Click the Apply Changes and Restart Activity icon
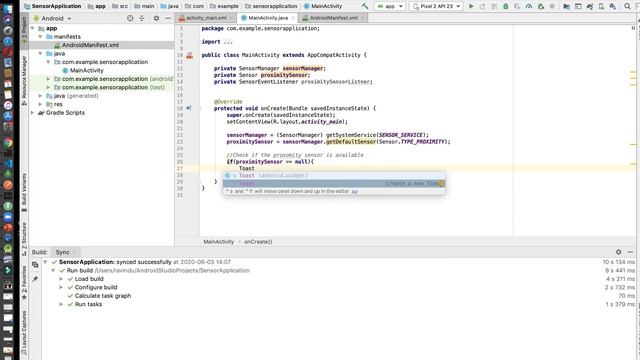This screenshot has width=640, height=360. pyautogui.click(x=482, y=6)
